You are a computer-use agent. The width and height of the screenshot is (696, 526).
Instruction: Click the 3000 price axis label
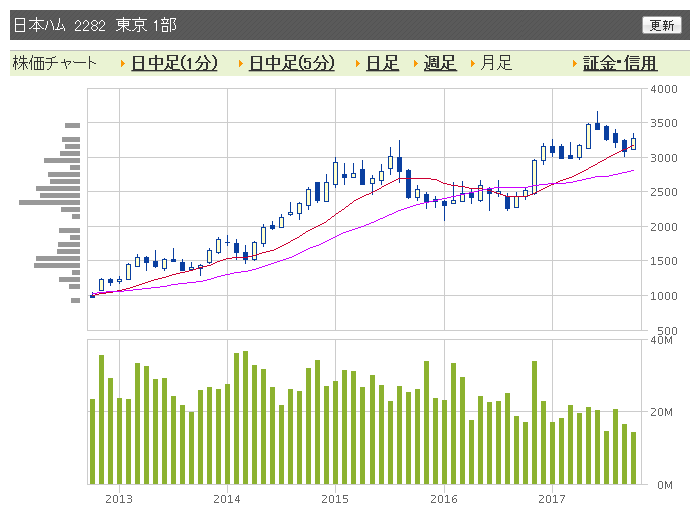pos(664,158)
